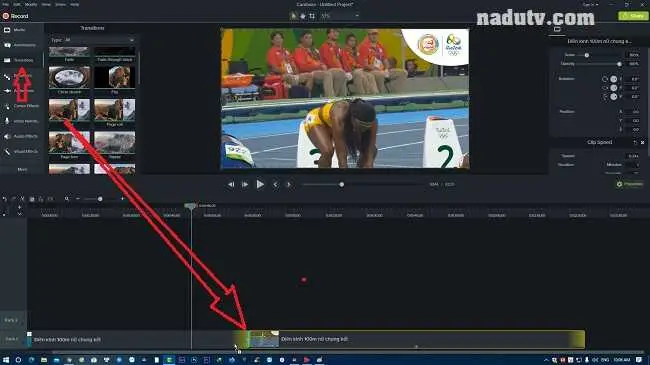The image size is (650, 365).
Task: Toggle the Properties panel button
Action: 630,184
